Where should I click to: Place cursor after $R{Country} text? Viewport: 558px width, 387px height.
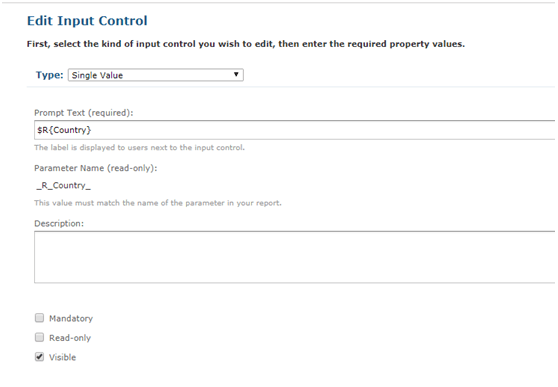pos(92,130)
